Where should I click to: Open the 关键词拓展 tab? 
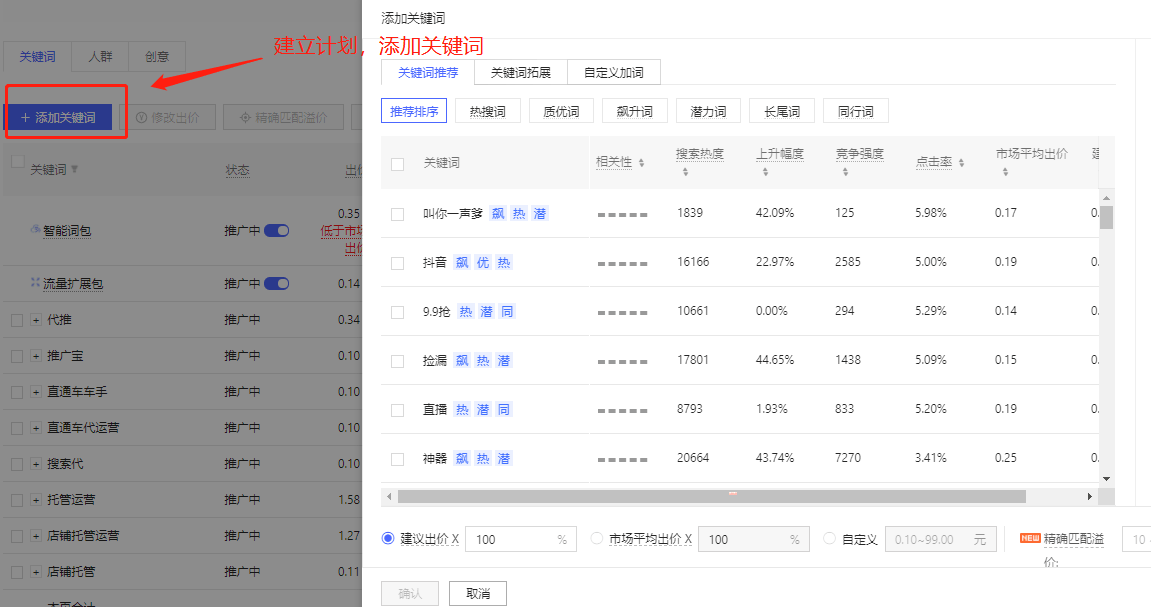pyautogui.click(x=520, y=73)
